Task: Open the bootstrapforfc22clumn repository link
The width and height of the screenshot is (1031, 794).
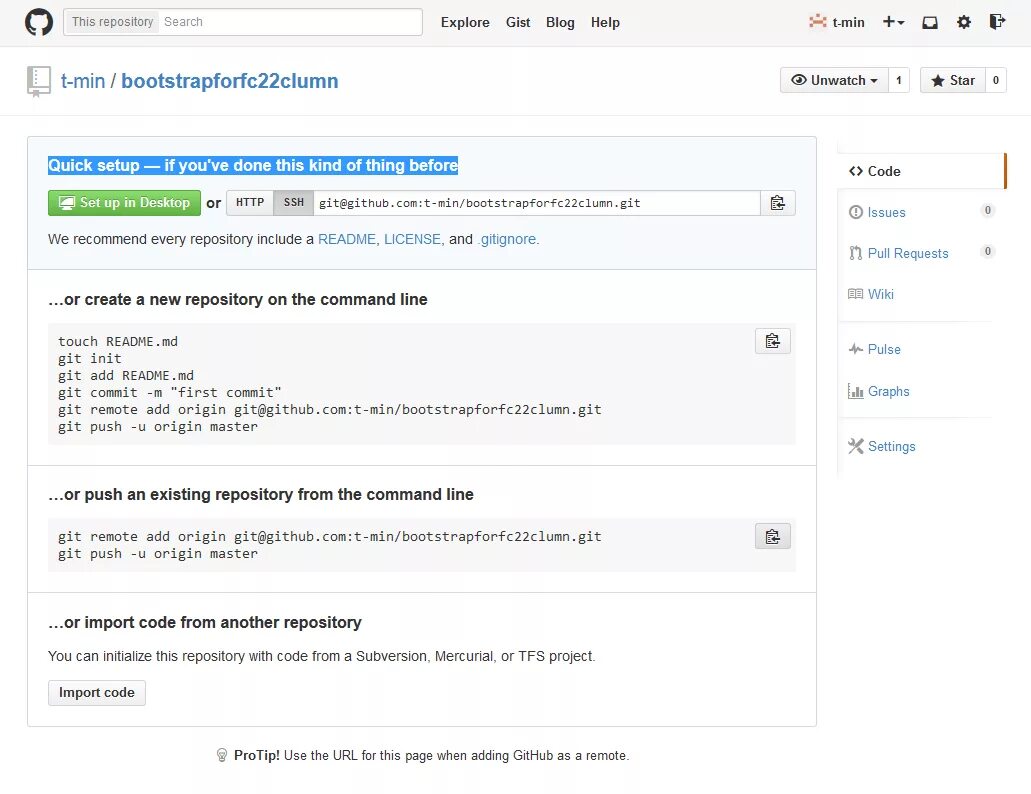Action: pyautogui.click(x=229, y=81)
